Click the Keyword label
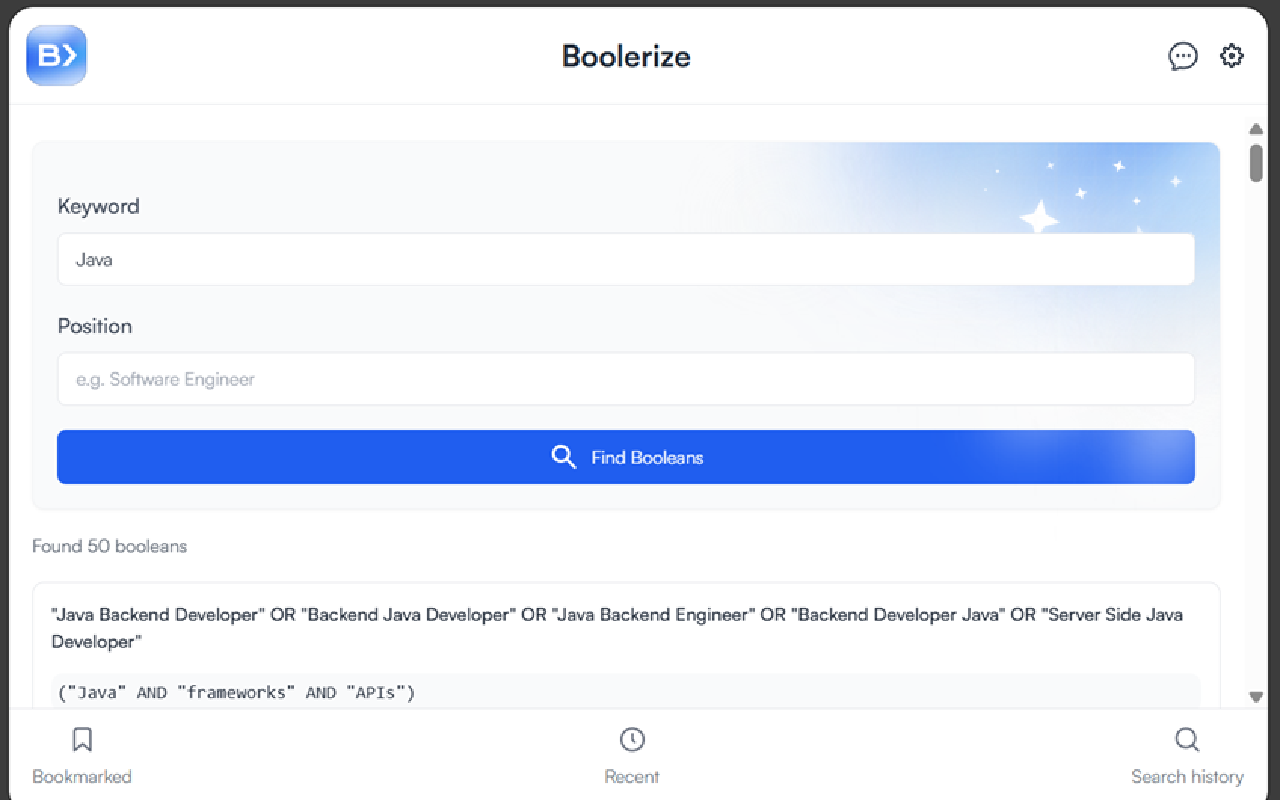 tap(98, 206)
